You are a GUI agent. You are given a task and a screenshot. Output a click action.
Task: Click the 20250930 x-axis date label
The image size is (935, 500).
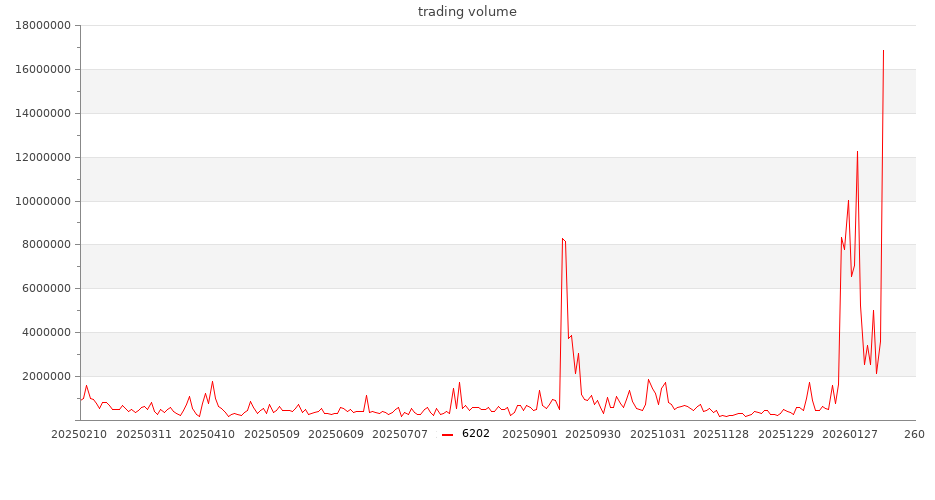[x=594, y=434]
